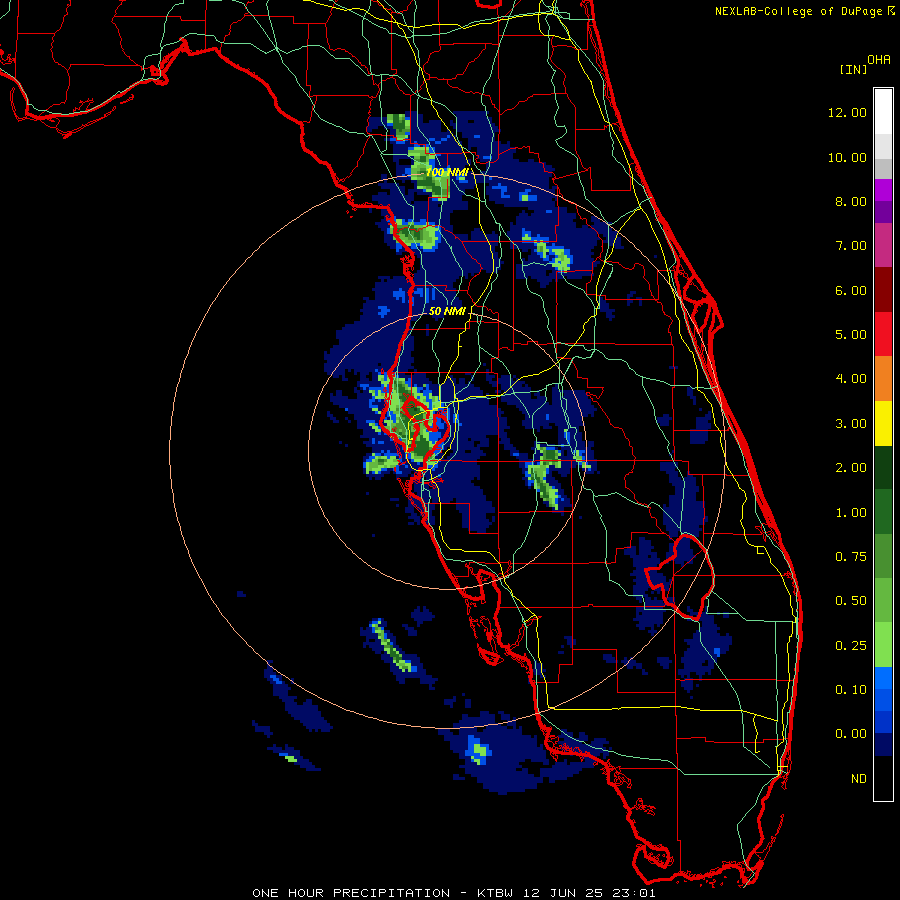Image resolution: width=900 pixels, height=900 pixels.
Task: Click the 100 NMI range ring label
Action: (447, 172)
